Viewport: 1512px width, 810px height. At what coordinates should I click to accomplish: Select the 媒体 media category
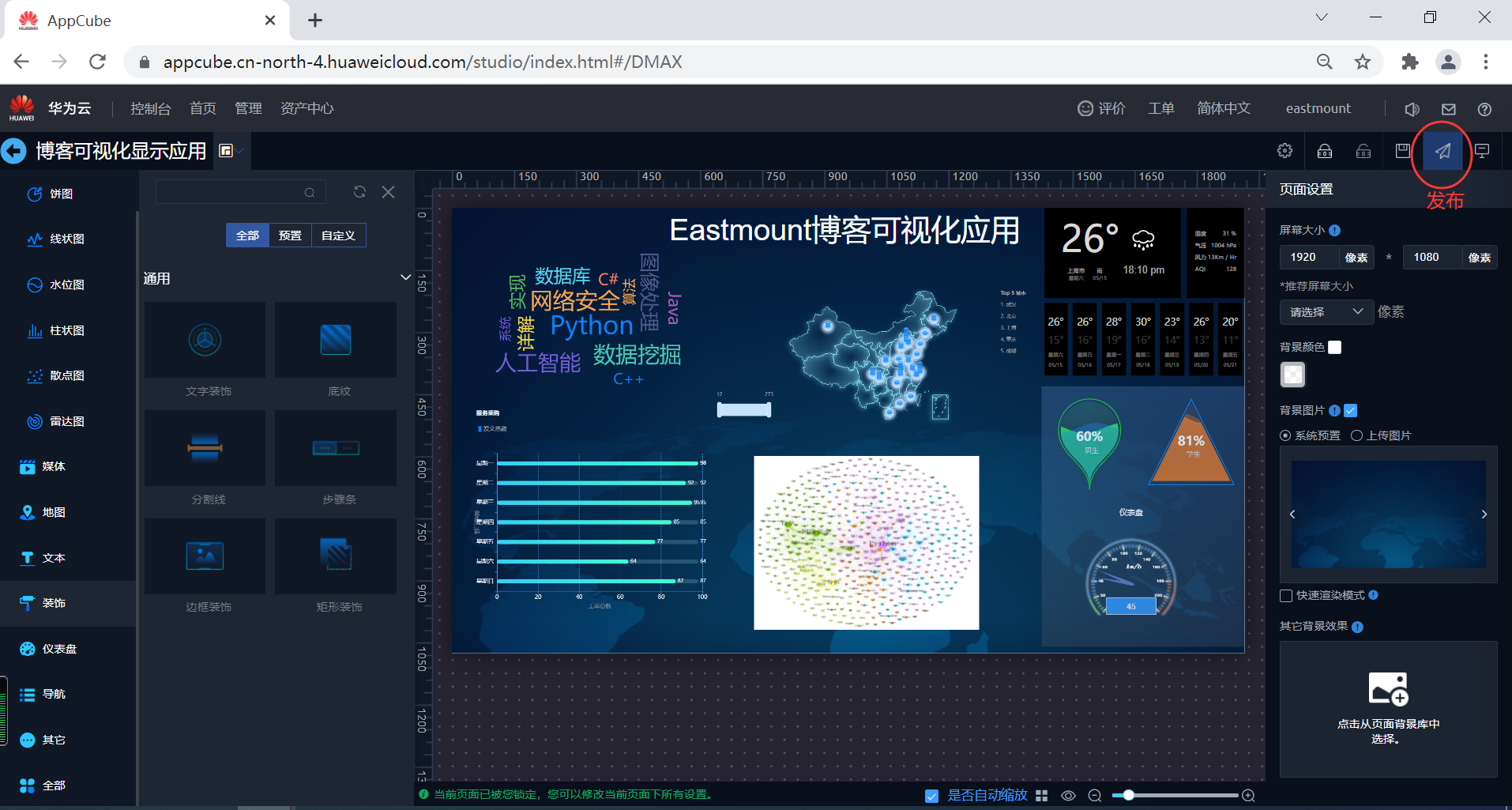click(43, 466)
